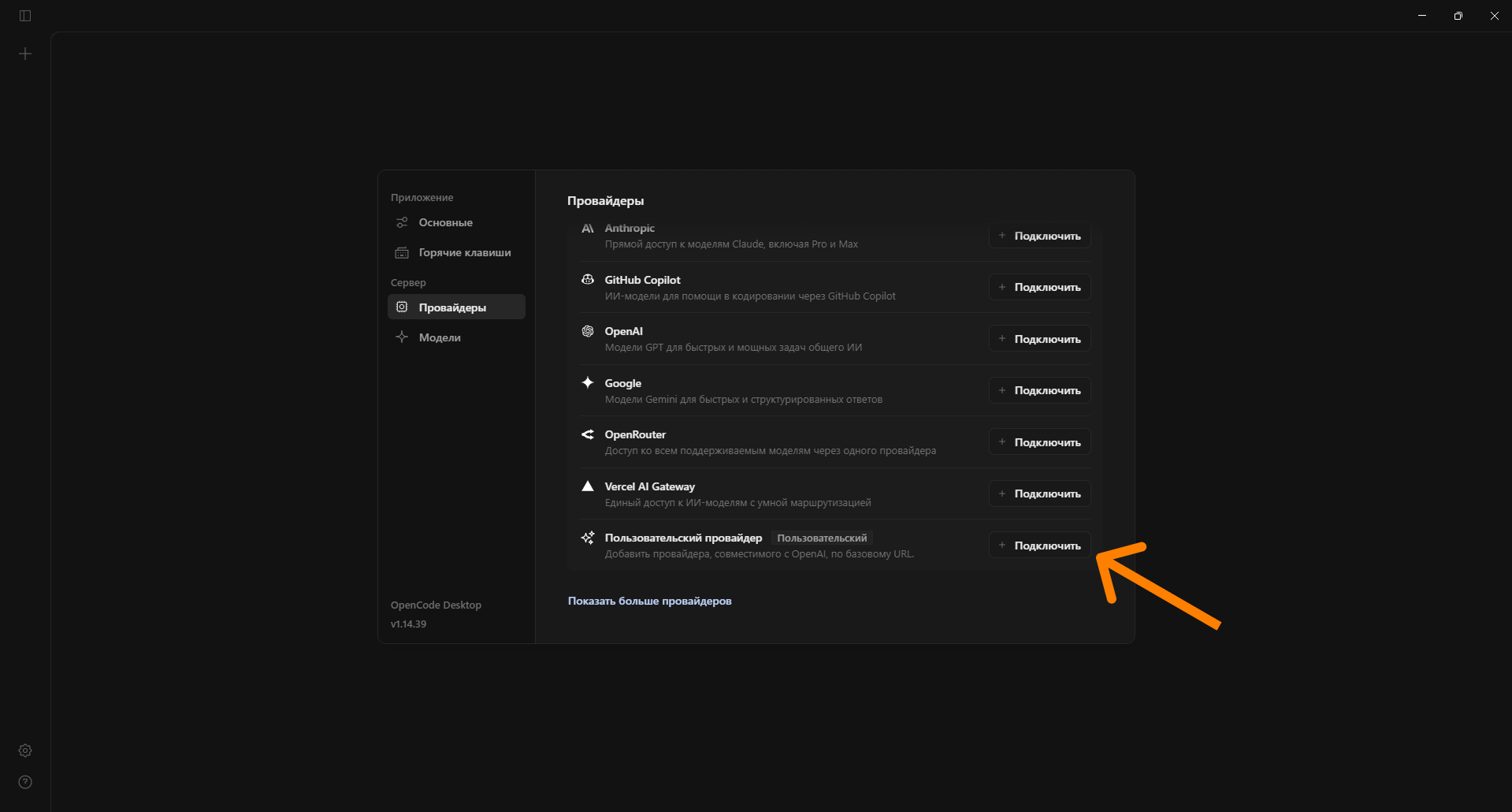This screenshot has width=1512, height=812.
Task: Open the Модели settings section
Action: (456, 337)
